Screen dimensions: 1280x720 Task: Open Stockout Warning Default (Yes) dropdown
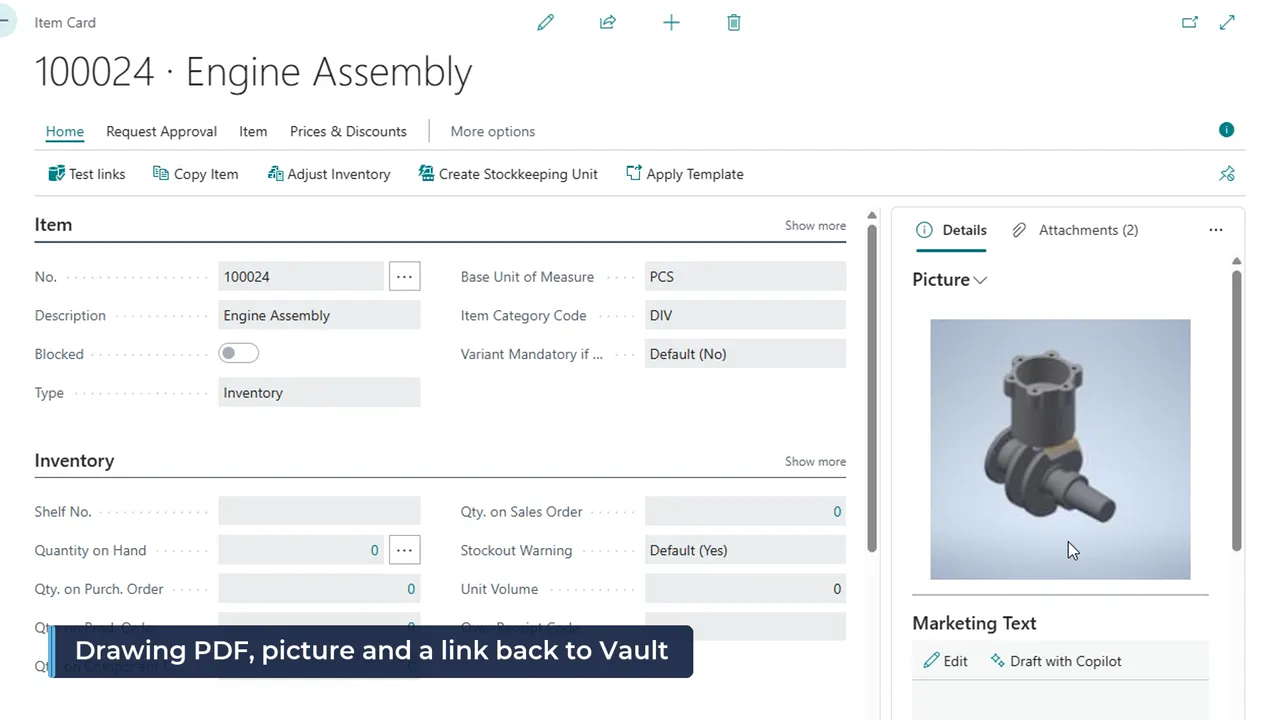[x=745, y=550]
